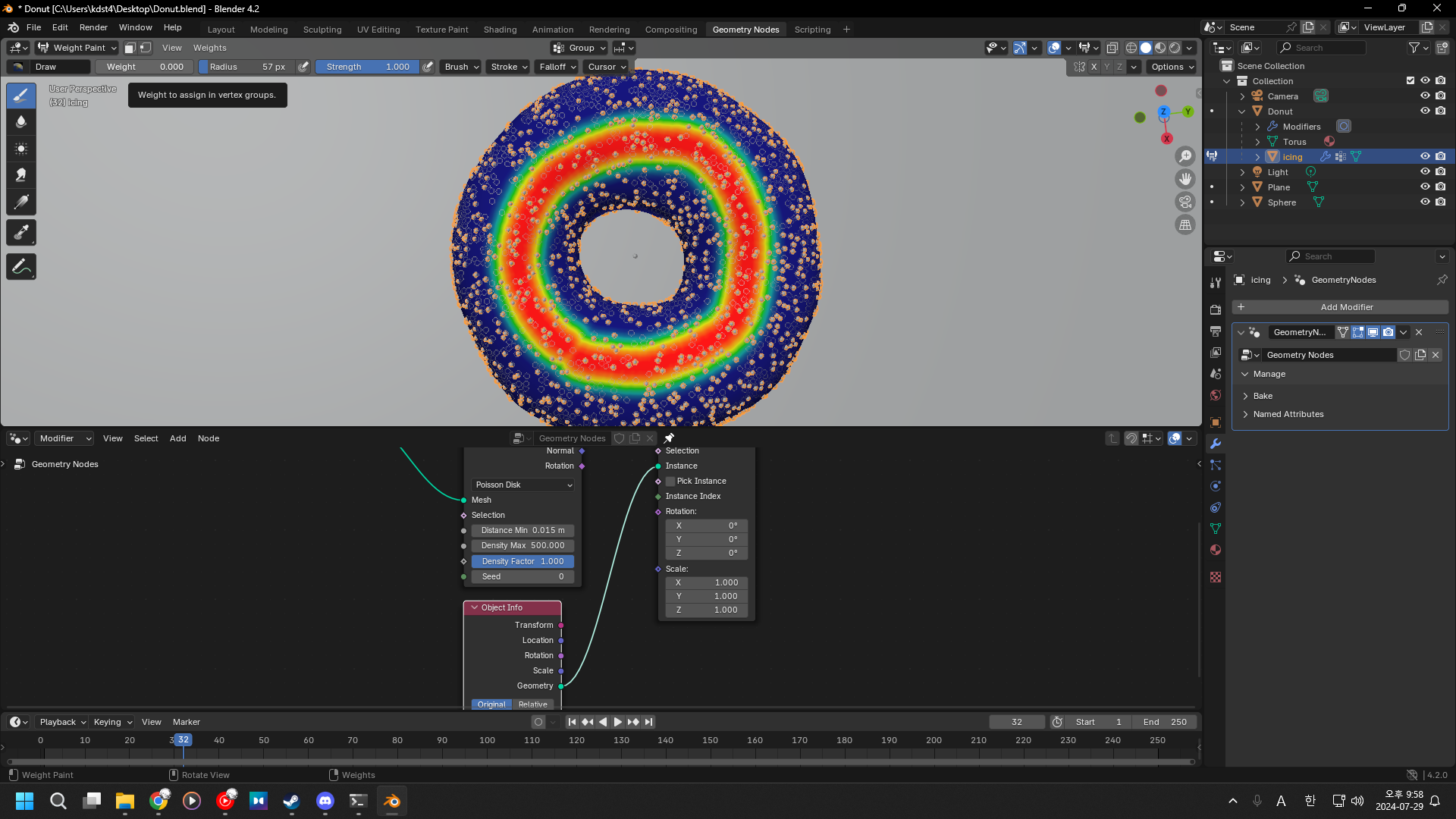Expand the Named Attributes panel

pos(1288,414)
